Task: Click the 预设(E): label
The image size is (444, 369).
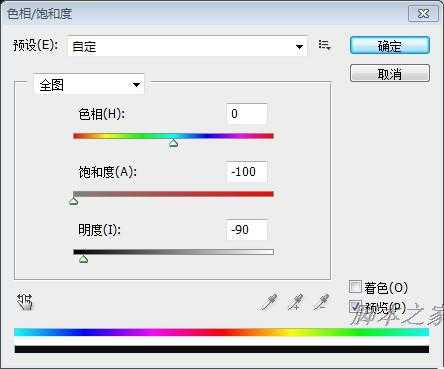Action: 36,45
